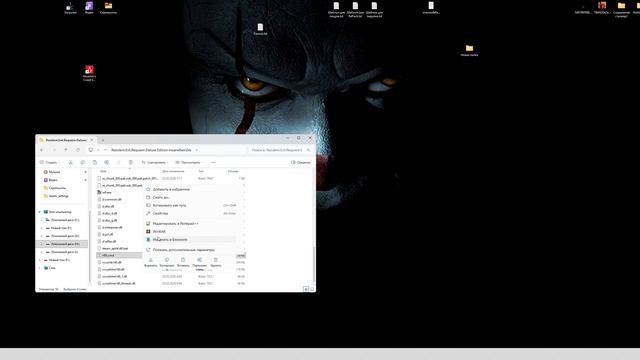Sort by the Дата изменения column header
Screen dimensions: 640x360
click(173, 171)
